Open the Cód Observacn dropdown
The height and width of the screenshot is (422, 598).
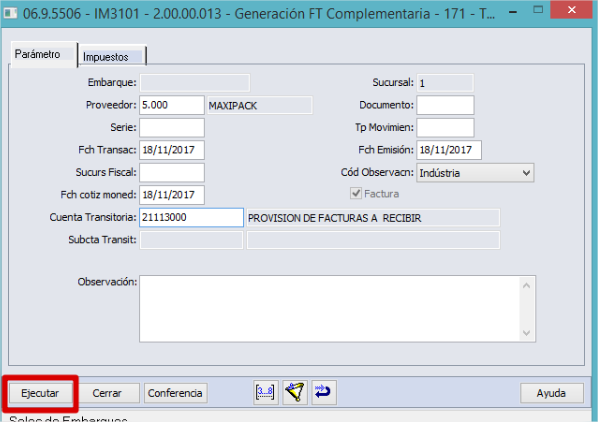click(475, 173)
